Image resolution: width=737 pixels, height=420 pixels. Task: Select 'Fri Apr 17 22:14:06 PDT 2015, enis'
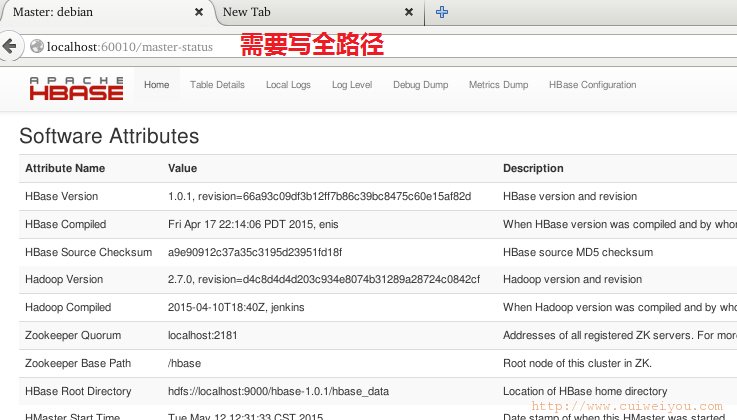coord(253,224)
